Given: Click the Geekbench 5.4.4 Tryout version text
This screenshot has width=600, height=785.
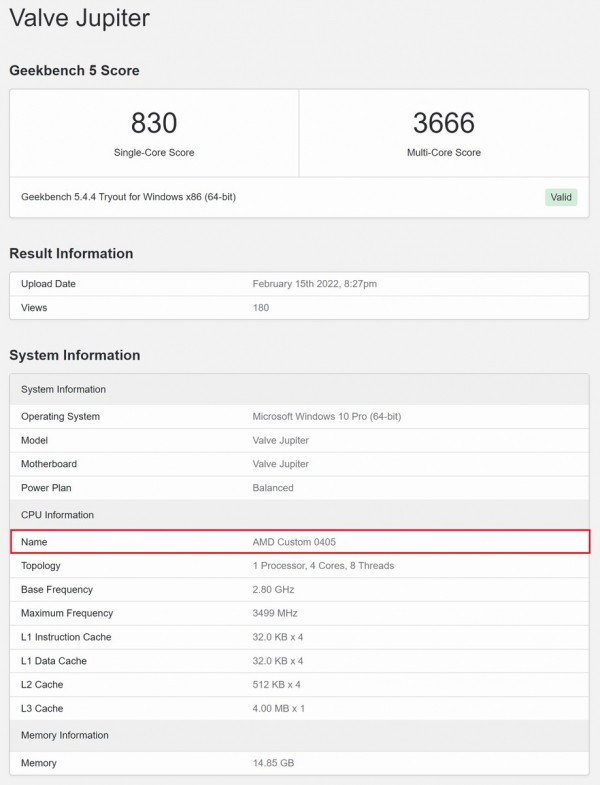Looking at the screenshot, I should [x=128, y=197].
